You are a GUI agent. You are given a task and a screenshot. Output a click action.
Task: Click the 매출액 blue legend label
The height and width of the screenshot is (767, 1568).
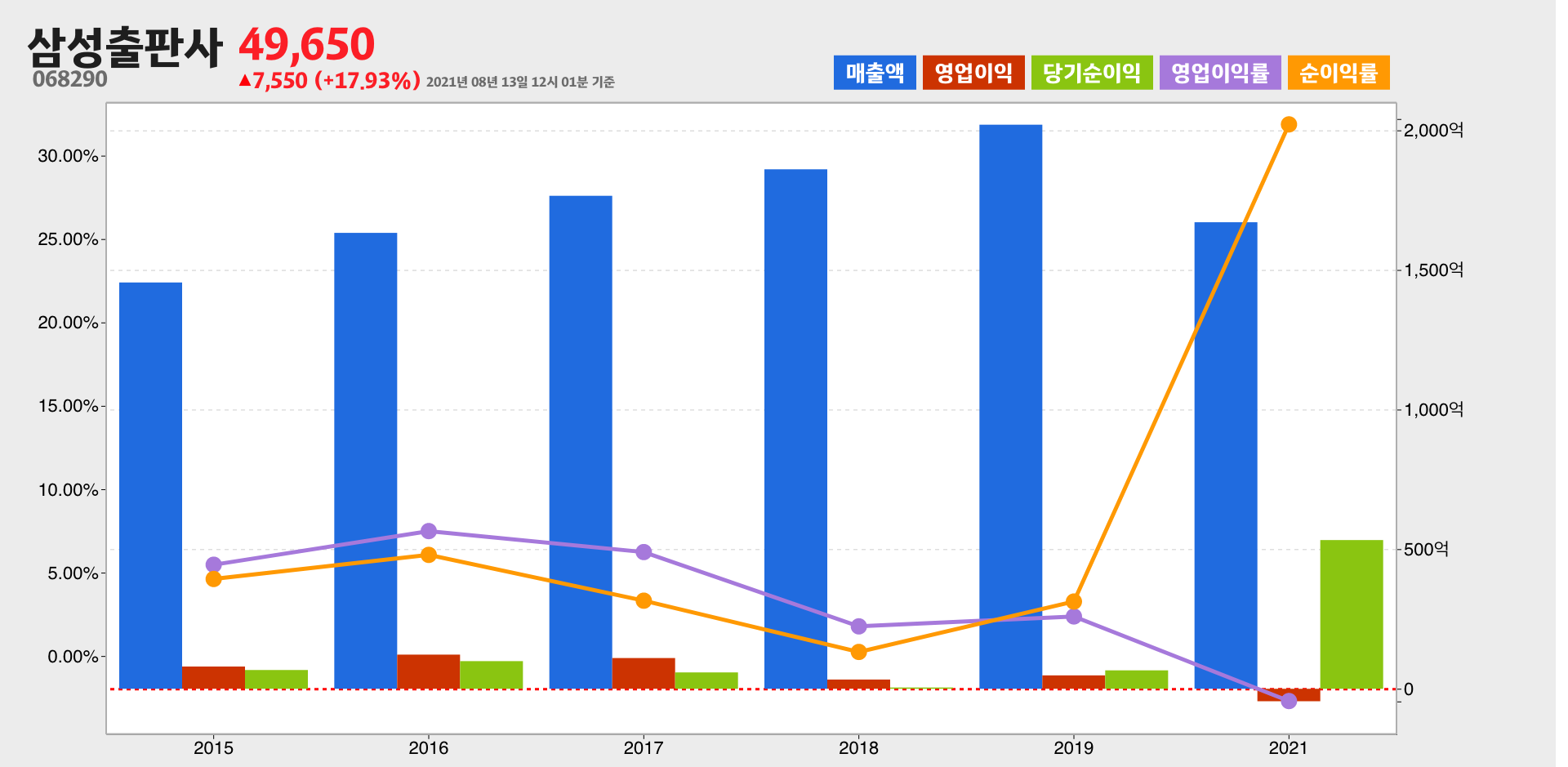pos(875,73)
